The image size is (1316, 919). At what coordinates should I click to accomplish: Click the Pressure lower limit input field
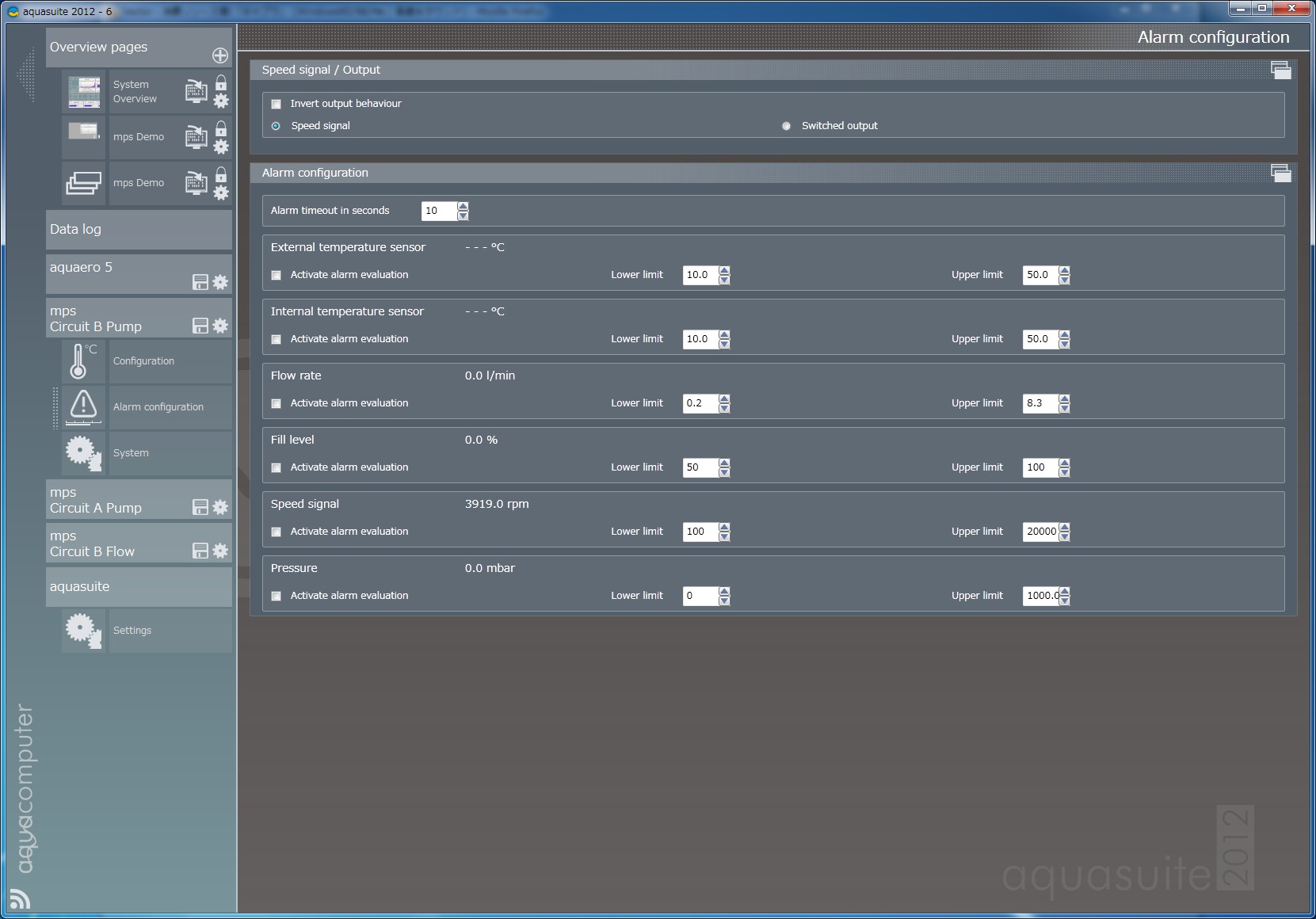pos(701,596)
